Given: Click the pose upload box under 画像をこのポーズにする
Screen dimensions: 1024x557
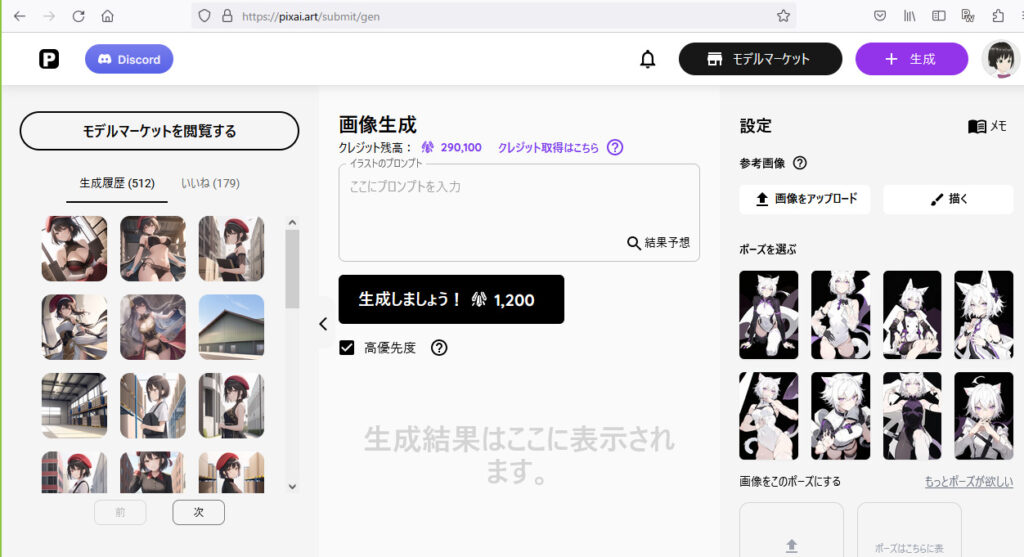Looking at the screenshot, I should coord(792,530).
